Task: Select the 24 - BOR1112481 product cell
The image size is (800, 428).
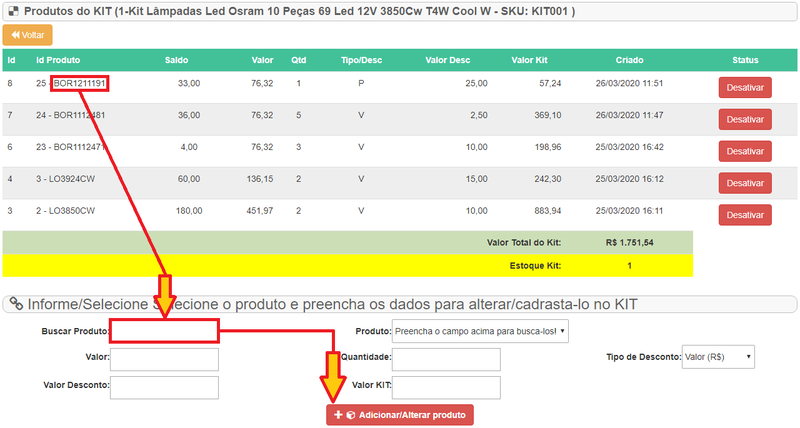Action: (x=70, y=115)
